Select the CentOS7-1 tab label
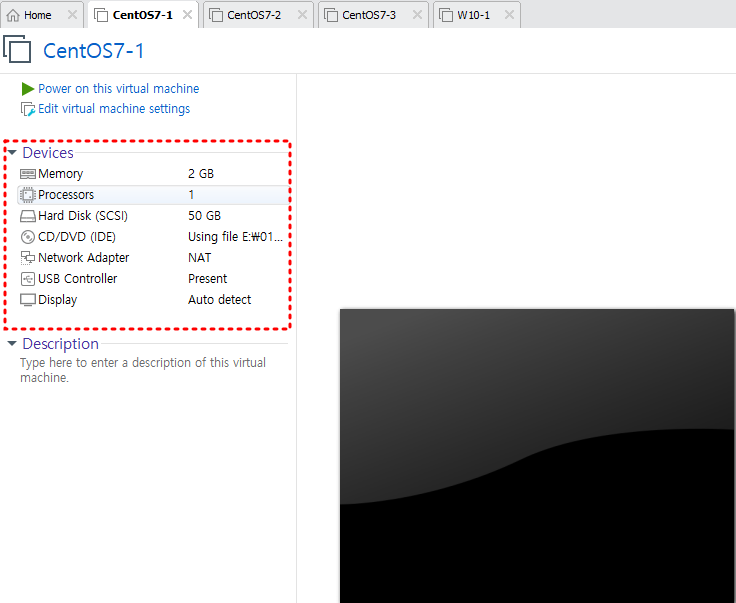736x603 pixels. tap(143, 15)
